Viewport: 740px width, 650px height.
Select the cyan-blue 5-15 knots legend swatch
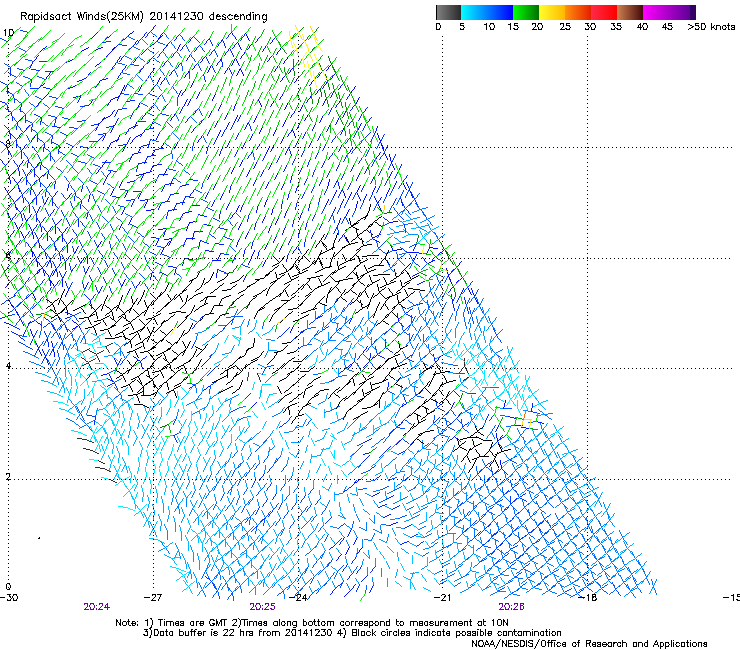click(487, 12)
